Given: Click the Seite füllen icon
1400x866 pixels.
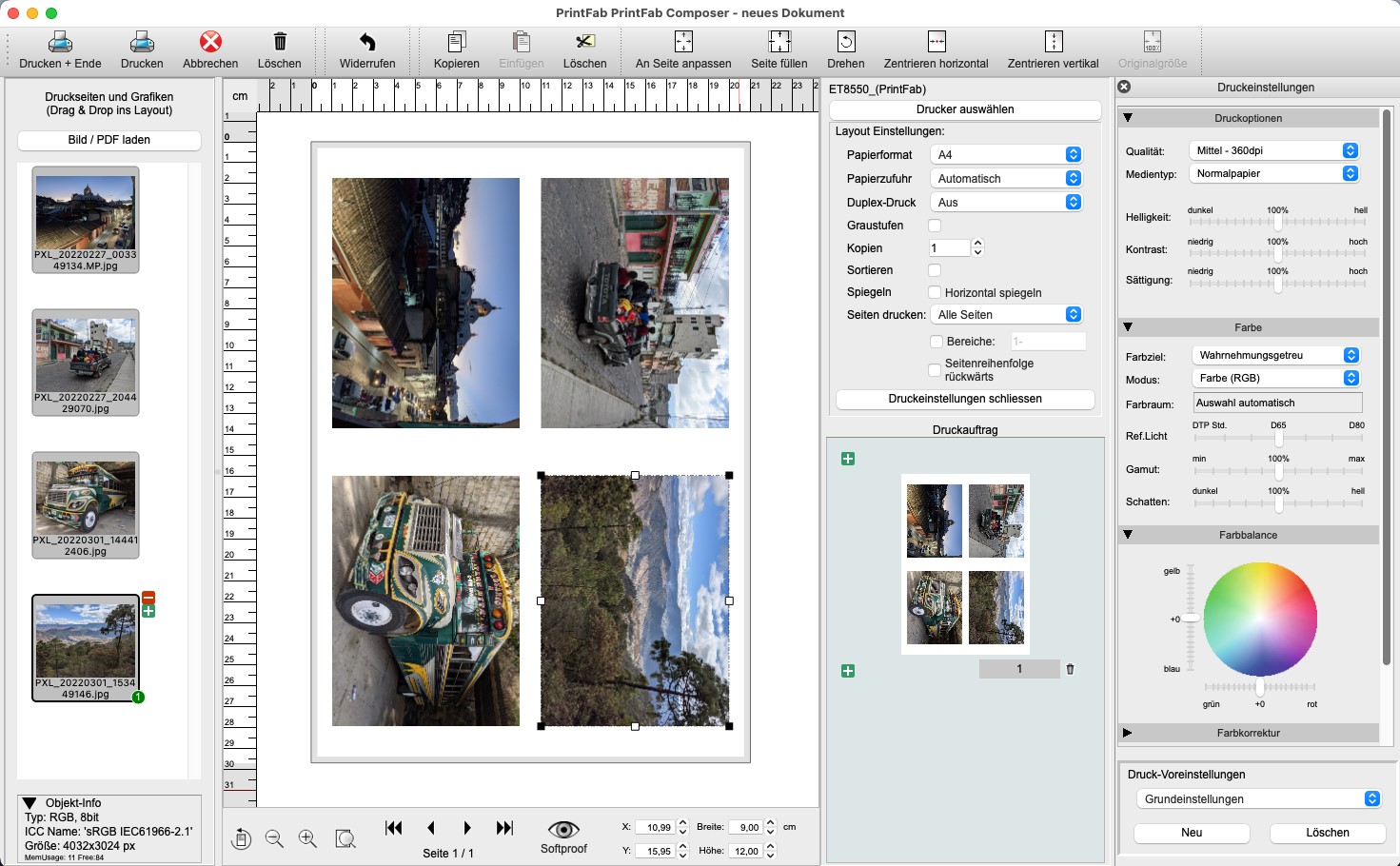Looking at the screenshot, I should point(779,43).
